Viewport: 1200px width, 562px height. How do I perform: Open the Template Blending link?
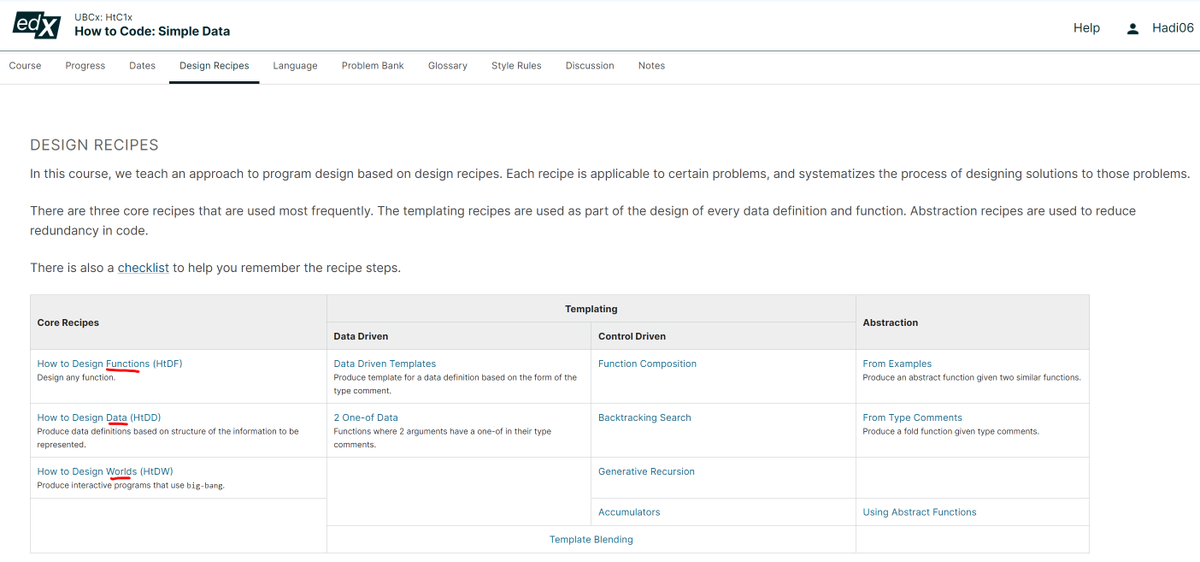click(591, 540)
